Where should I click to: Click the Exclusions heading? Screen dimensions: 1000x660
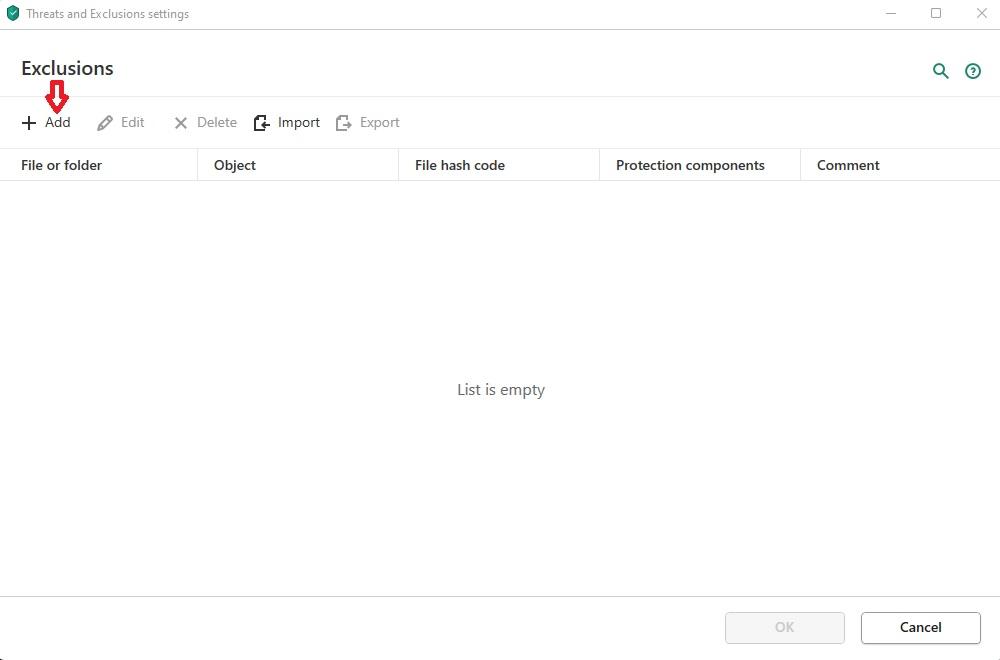[x=67, y=68]
